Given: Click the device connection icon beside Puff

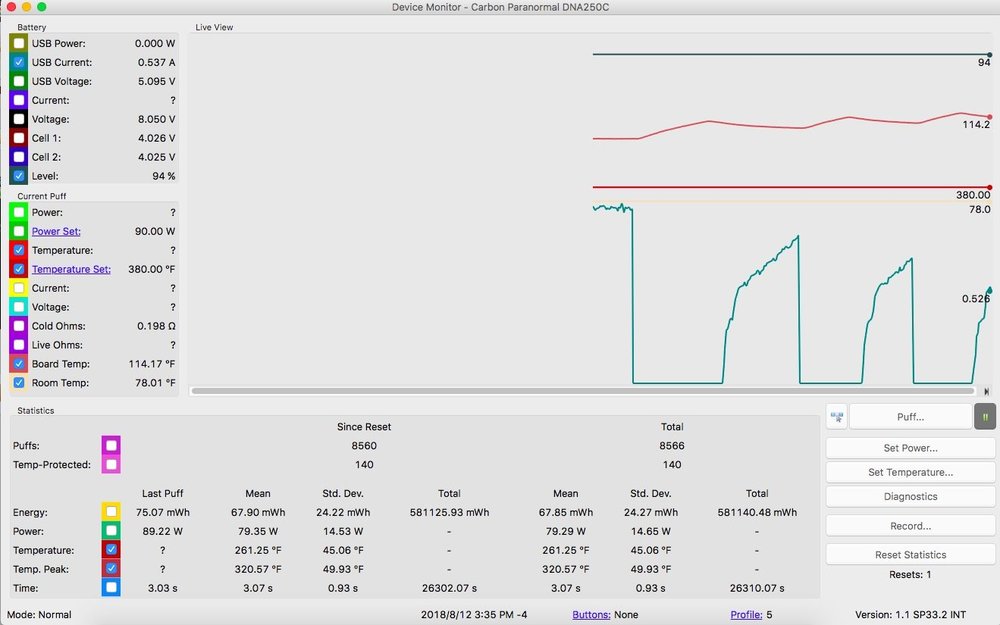Looking at the screenshot, I should (x=836, y=416).
